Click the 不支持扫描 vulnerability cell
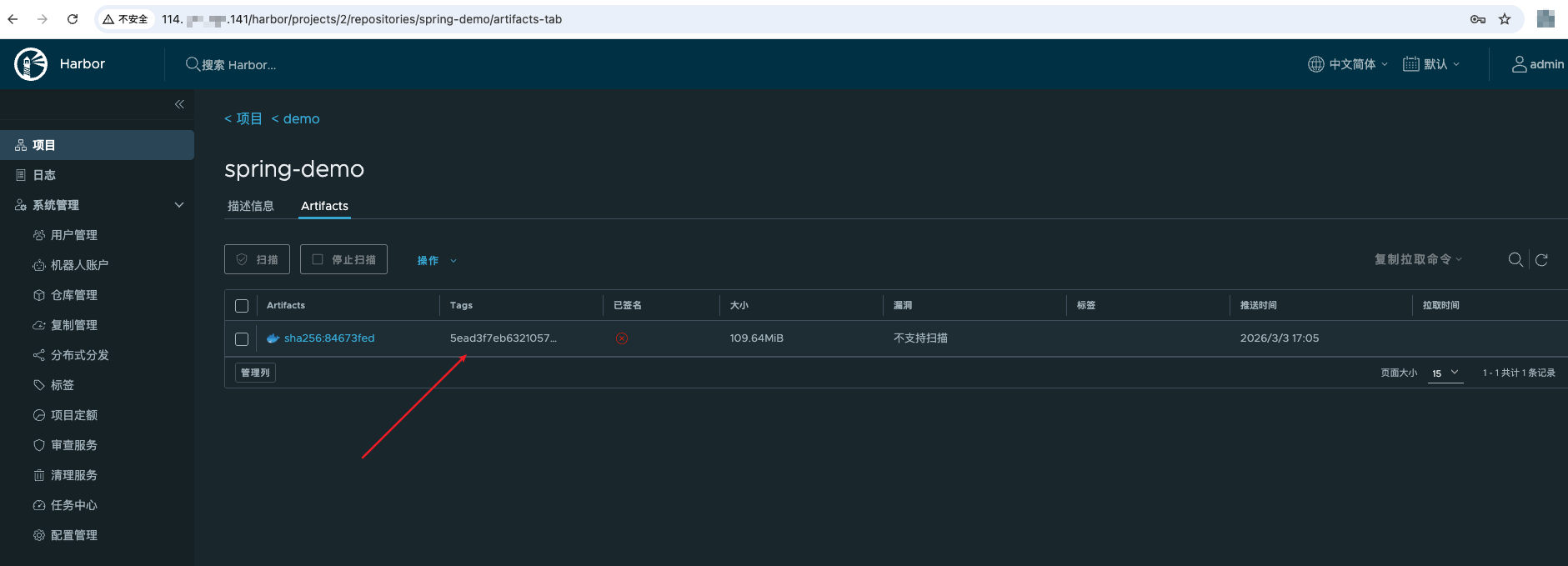1568x566 pixels. pos(920,338)
